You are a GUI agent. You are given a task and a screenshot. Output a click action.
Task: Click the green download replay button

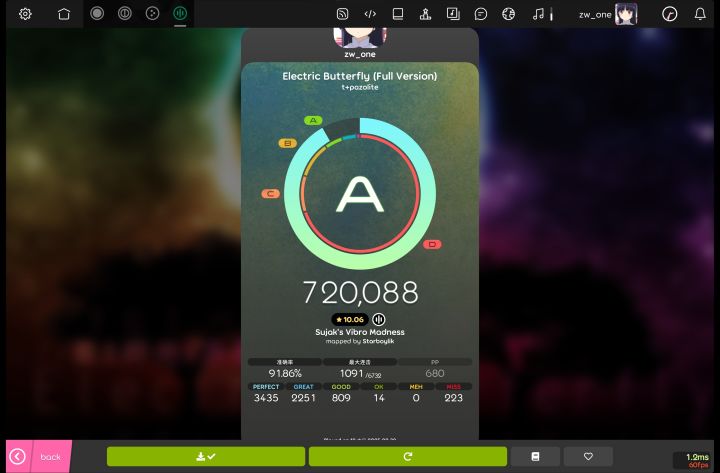tap(206, 456)
